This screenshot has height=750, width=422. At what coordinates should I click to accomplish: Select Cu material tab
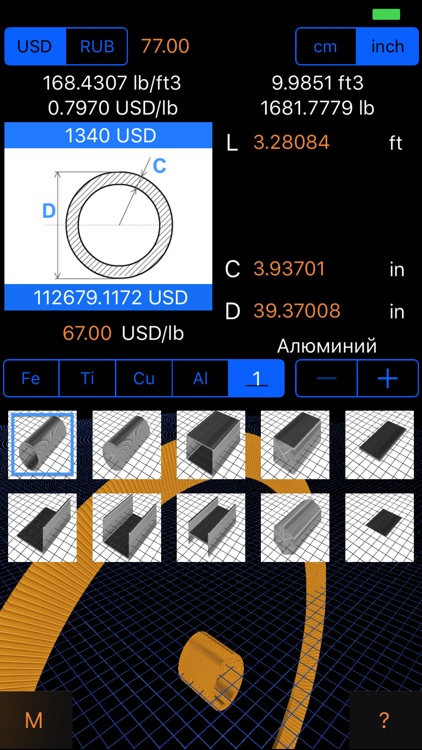pyautogui.click(x=144, y=378)
